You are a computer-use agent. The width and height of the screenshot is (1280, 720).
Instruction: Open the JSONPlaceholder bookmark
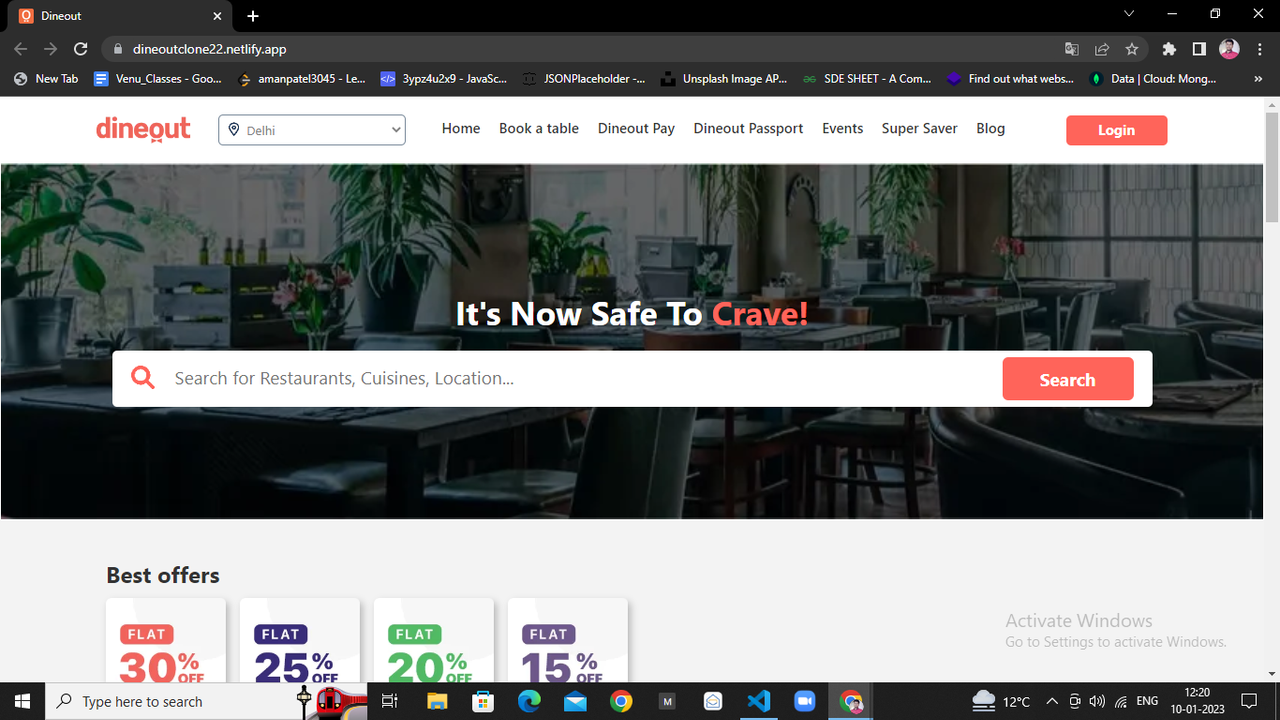coord(585,79)
